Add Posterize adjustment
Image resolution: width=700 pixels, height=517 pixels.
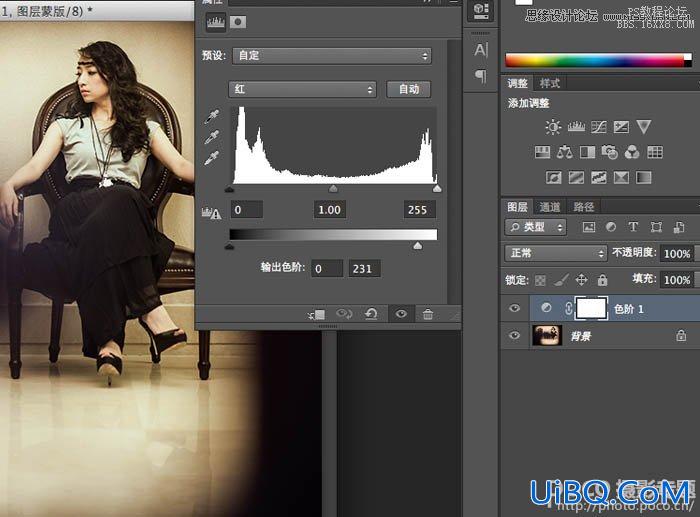(x=576, y=178)
